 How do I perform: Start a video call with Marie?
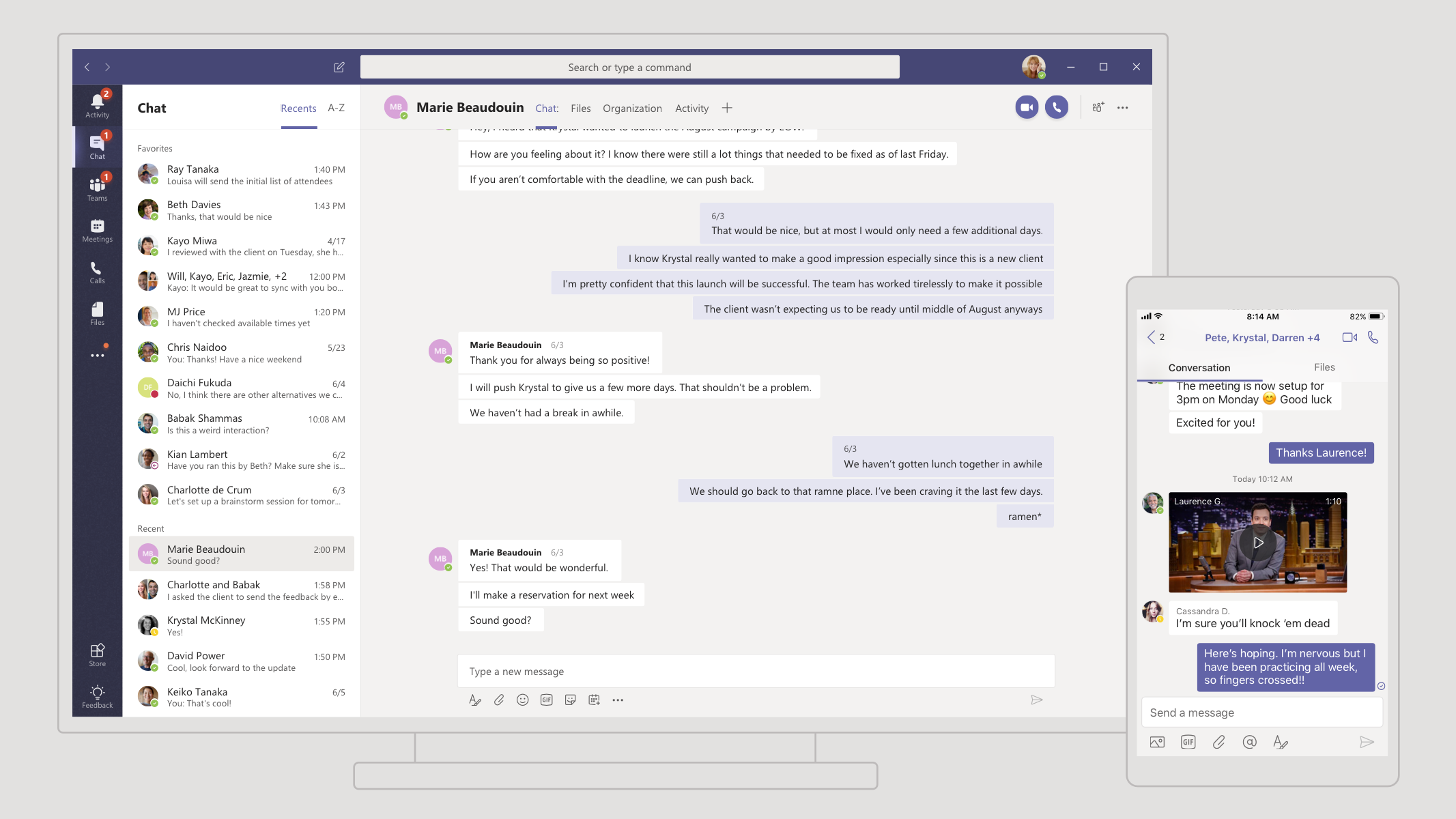coord(1026,108)
